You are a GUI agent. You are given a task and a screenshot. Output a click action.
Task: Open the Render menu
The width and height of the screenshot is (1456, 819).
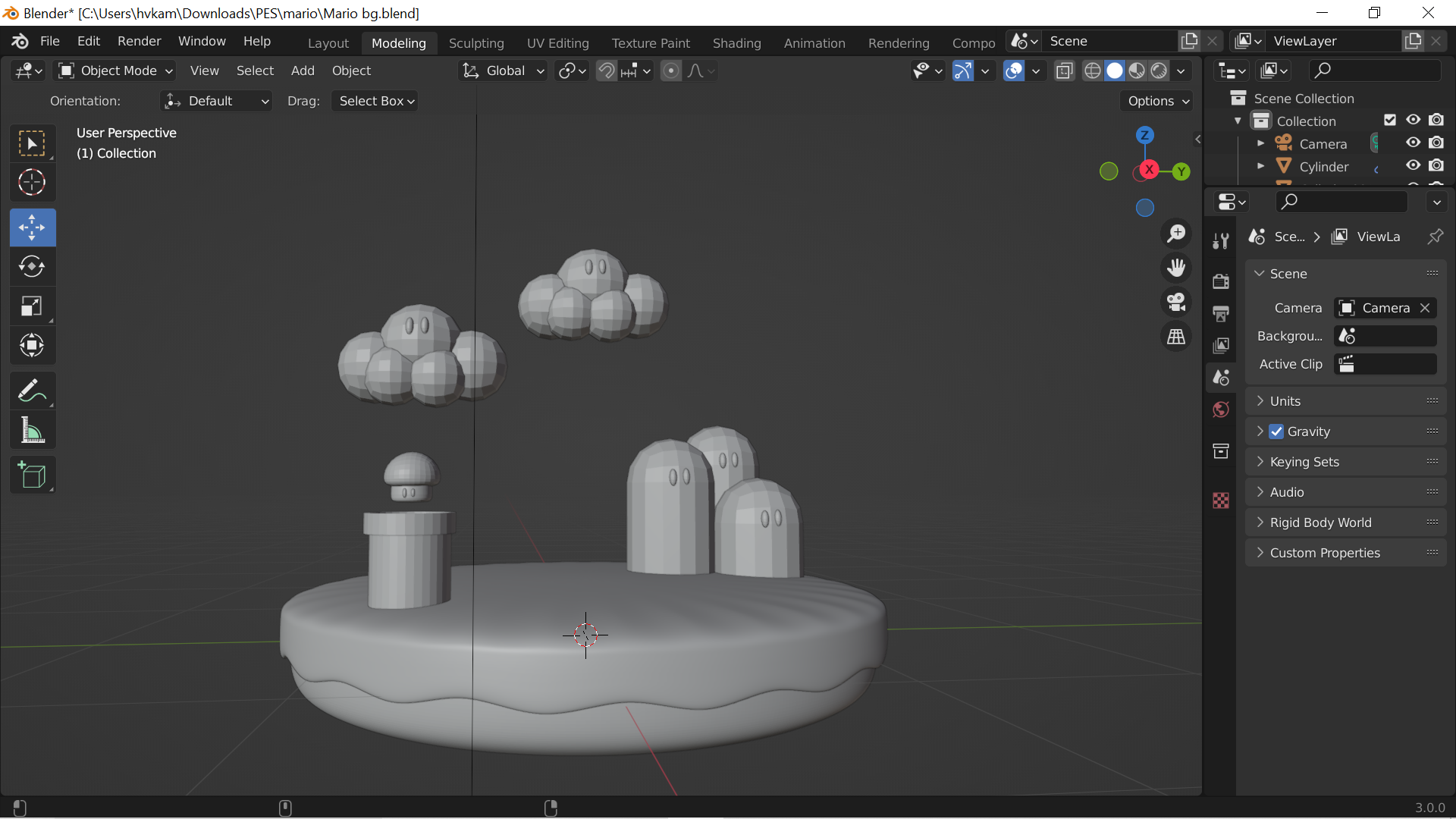click(x=139, y=41)
